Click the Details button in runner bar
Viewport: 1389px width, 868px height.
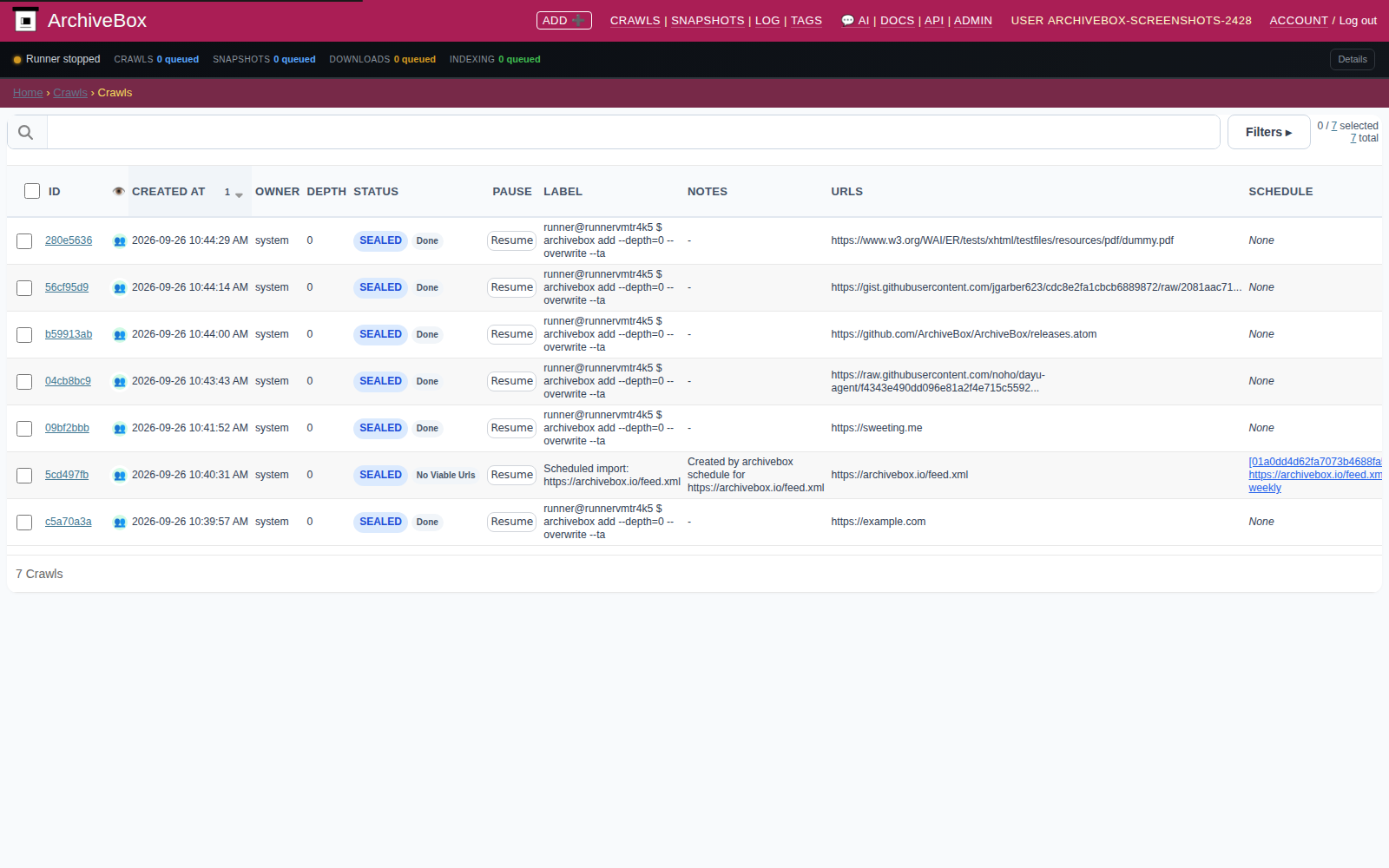coord(1352,59)
